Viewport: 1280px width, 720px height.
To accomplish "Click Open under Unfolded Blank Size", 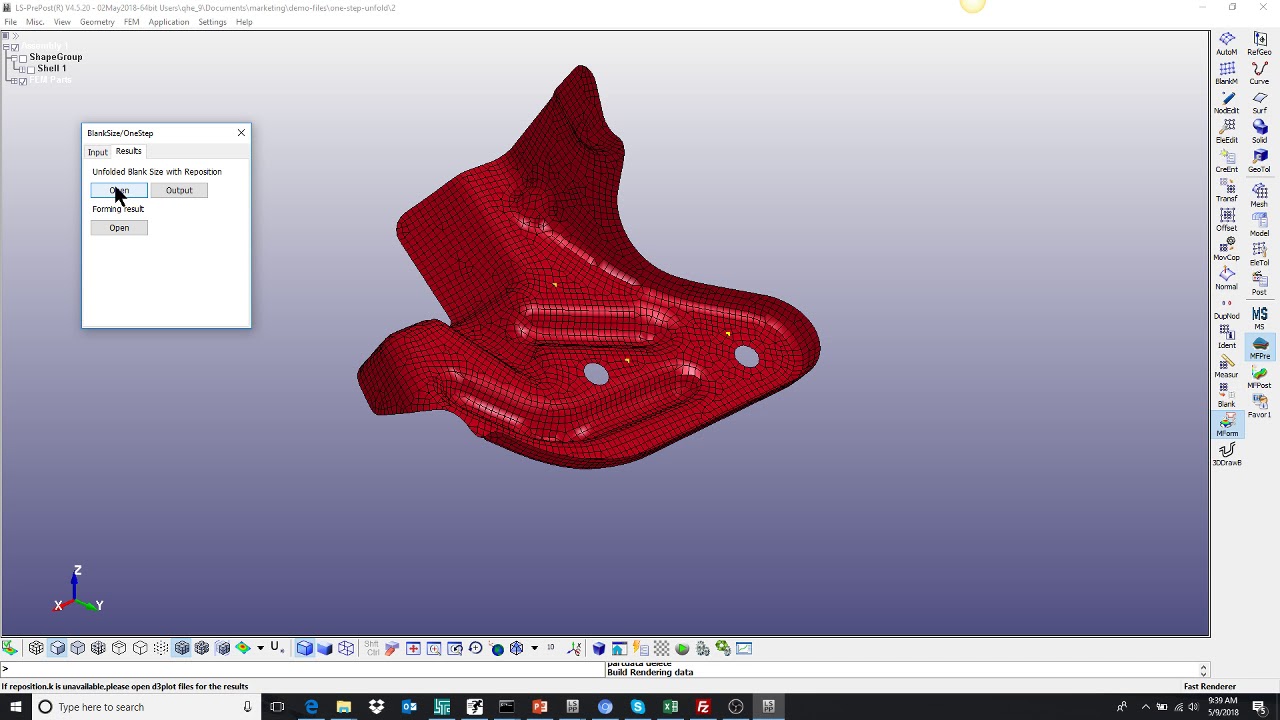I will [x=119, y=190].
